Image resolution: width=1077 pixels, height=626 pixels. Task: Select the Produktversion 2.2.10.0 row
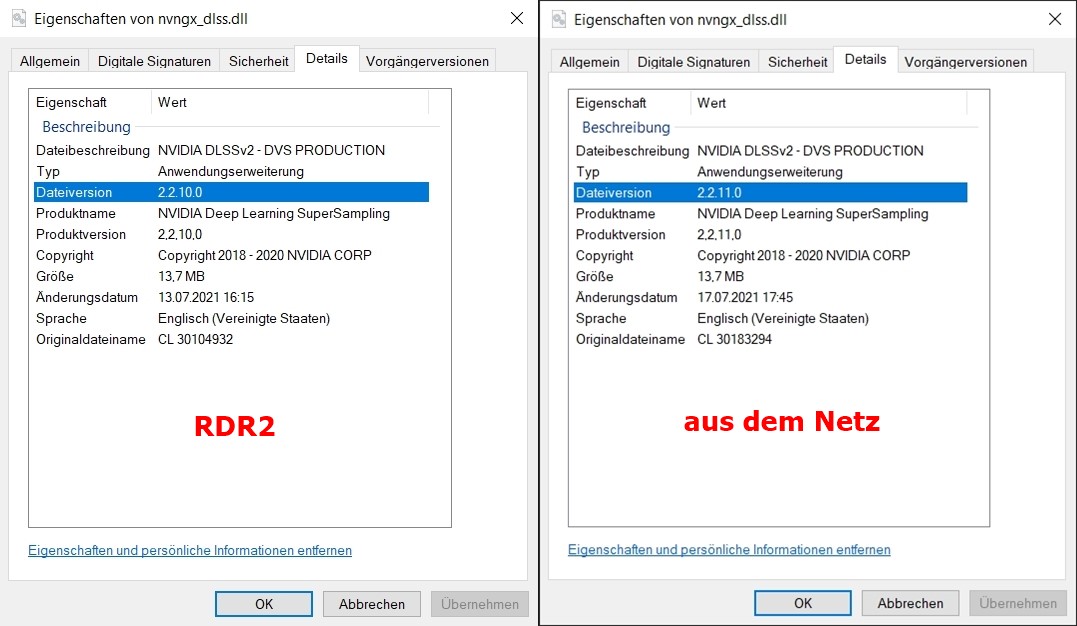coord(231,234)
